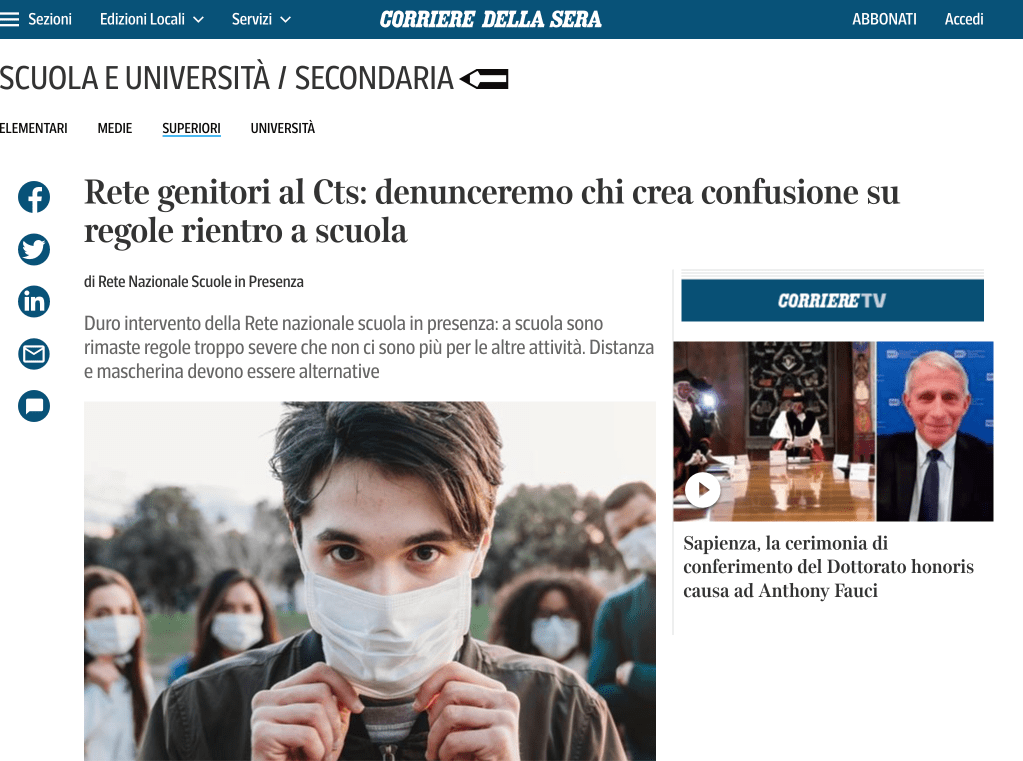Play the Fauci ceremony video
This screenshot has width=1023, height=761.
[x=702, y=489]
